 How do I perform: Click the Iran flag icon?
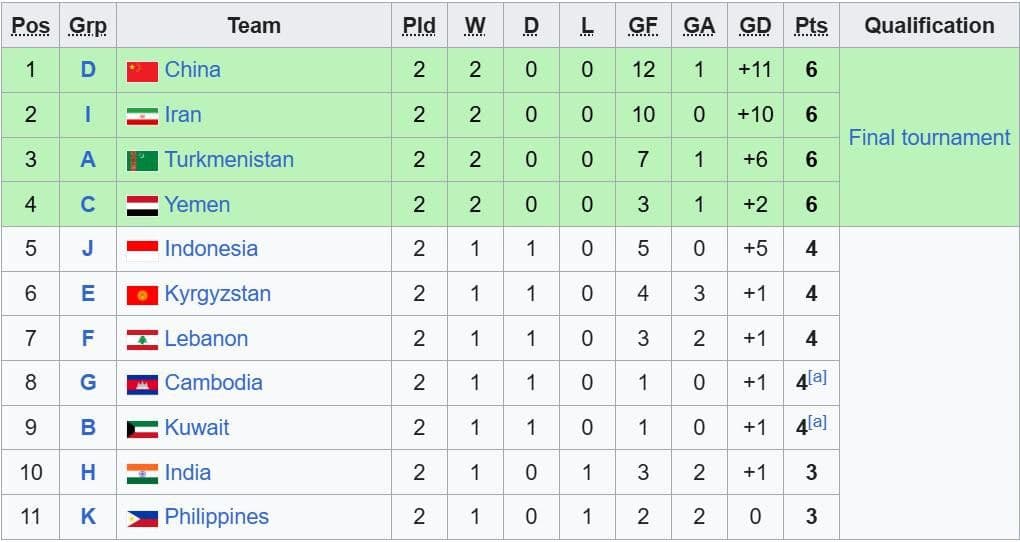tap(142, 116)
